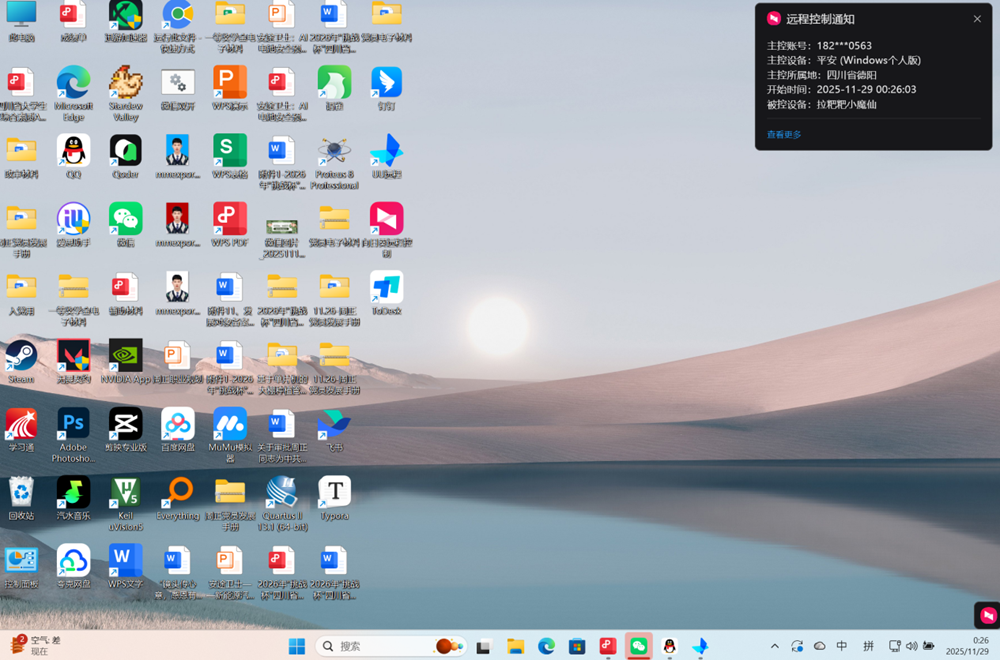
Task: Open Proteus 8 Professional shortcut
Action: 334,153
